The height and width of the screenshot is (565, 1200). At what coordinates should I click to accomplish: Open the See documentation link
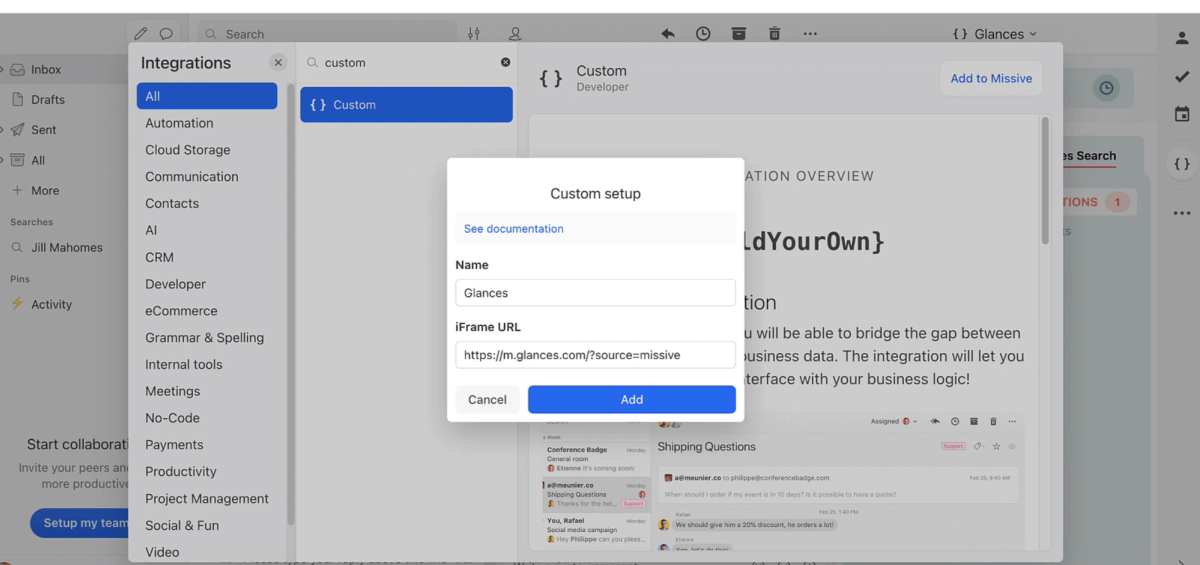514,229
